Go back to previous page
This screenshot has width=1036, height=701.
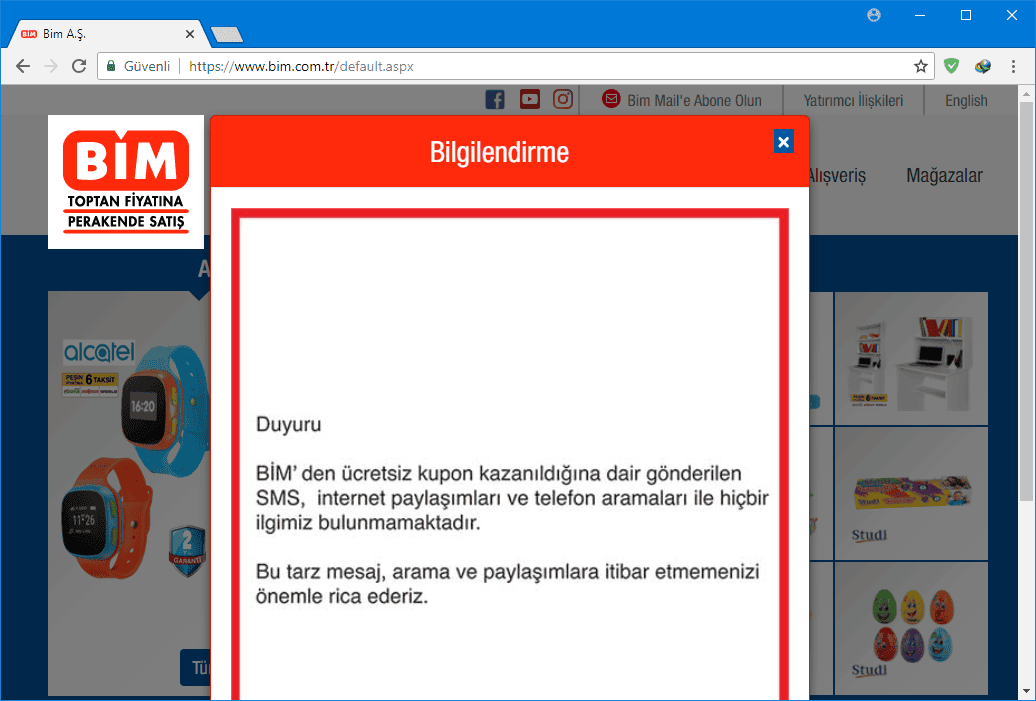point(23,66)
